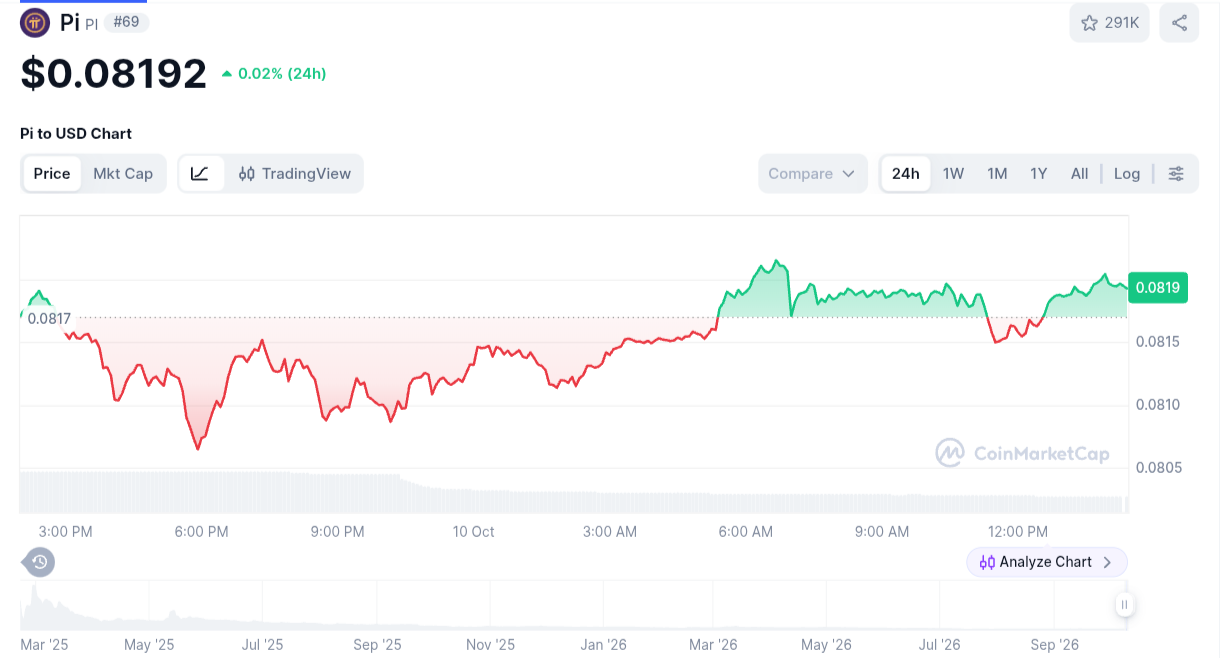Click the chevron arrow in Analyze Chart

[1107, 562]
